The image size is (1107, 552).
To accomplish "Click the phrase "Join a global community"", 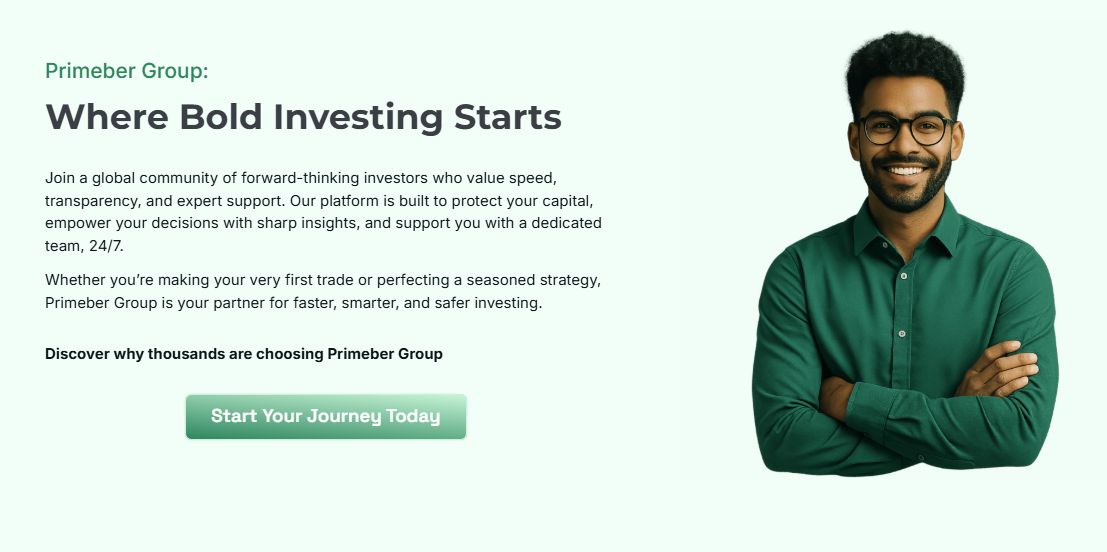I will pyautogui.click(x=132, y=178).
